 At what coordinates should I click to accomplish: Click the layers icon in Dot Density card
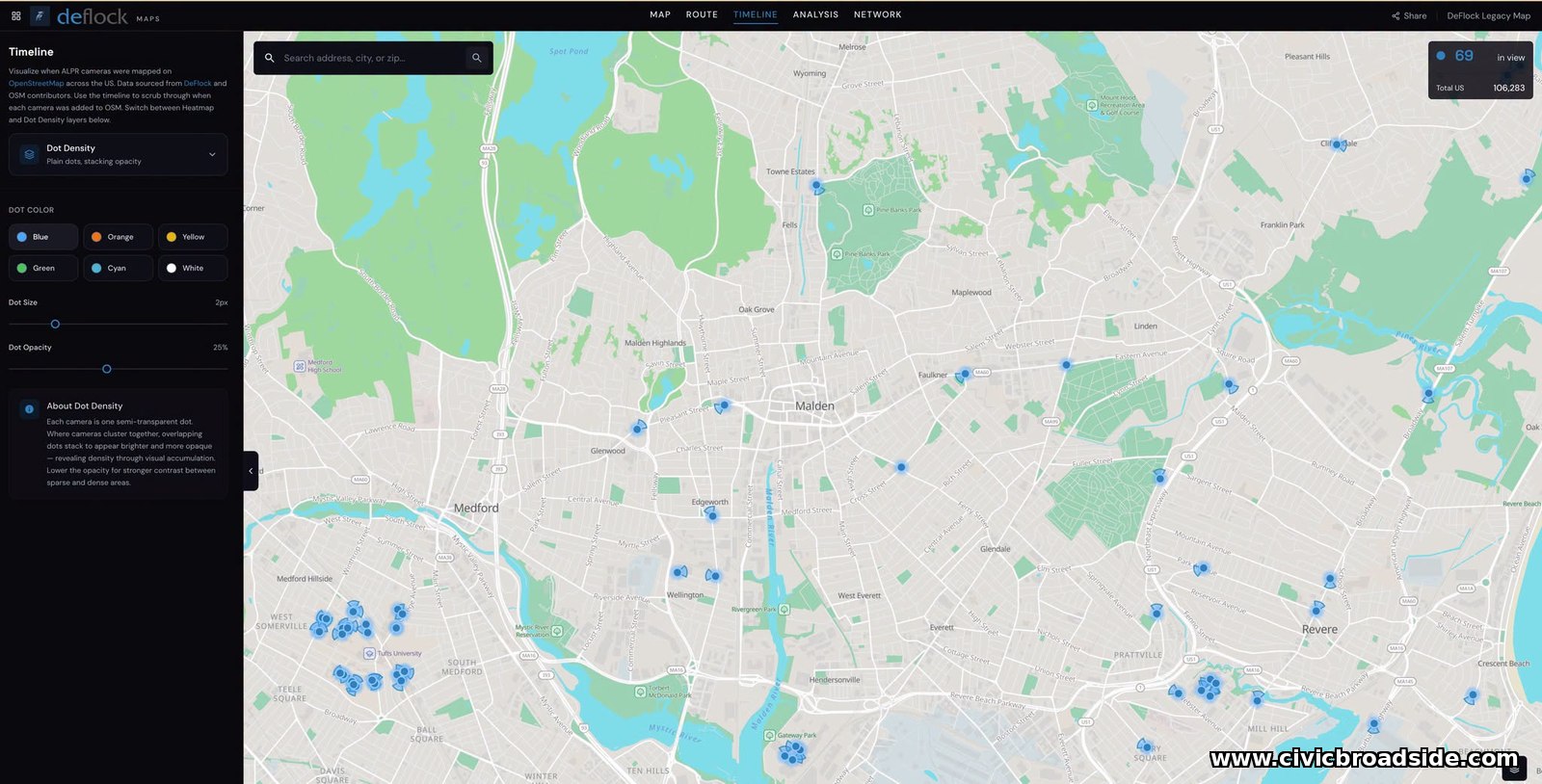[x=29, y=154]
